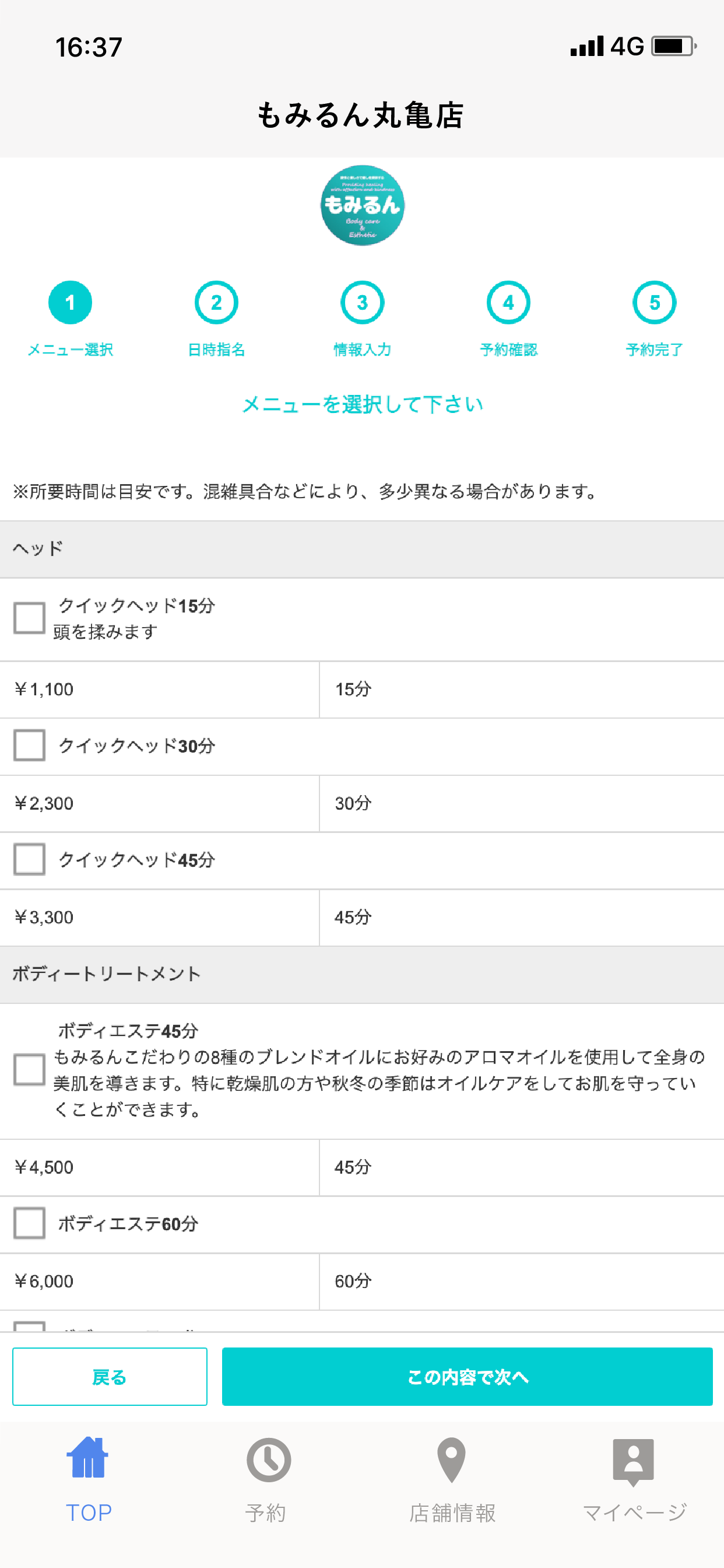Click the 戻る button
The height and width of the screenshot is (1568, 724).
coord(110,1376)
